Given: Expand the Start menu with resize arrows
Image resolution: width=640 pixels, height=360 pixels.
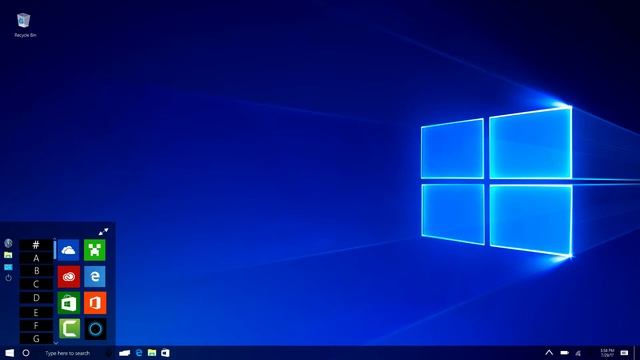Looking at the screenshot, I should pos(103,231).
